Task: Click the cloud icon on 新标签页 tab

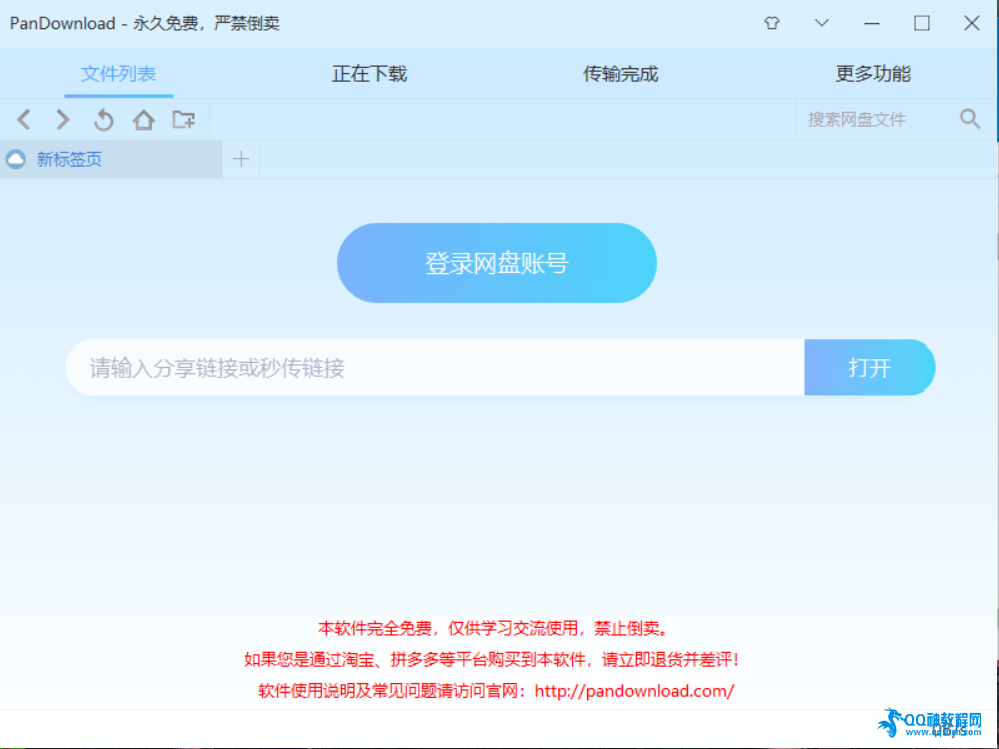Action: click(x=16, y=159)
